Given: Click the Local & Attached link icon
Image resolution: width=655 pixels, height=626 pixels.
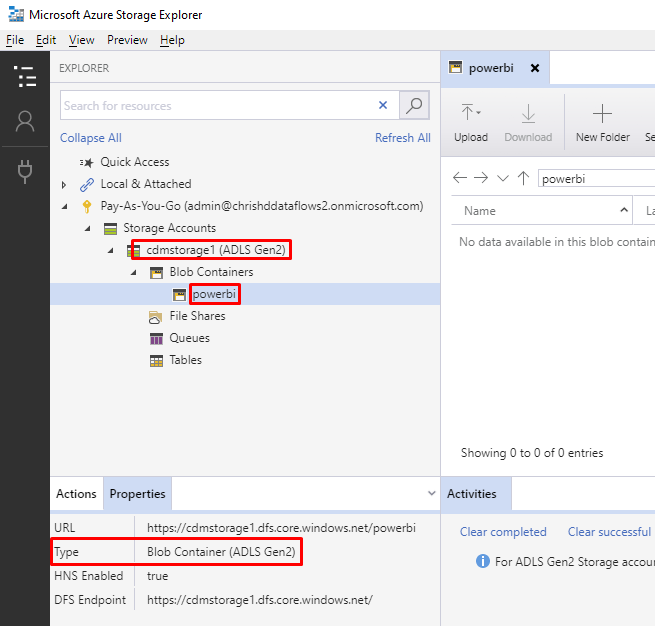Looking at the screenshot, I should pyautogui.click(x=87, y=185).
